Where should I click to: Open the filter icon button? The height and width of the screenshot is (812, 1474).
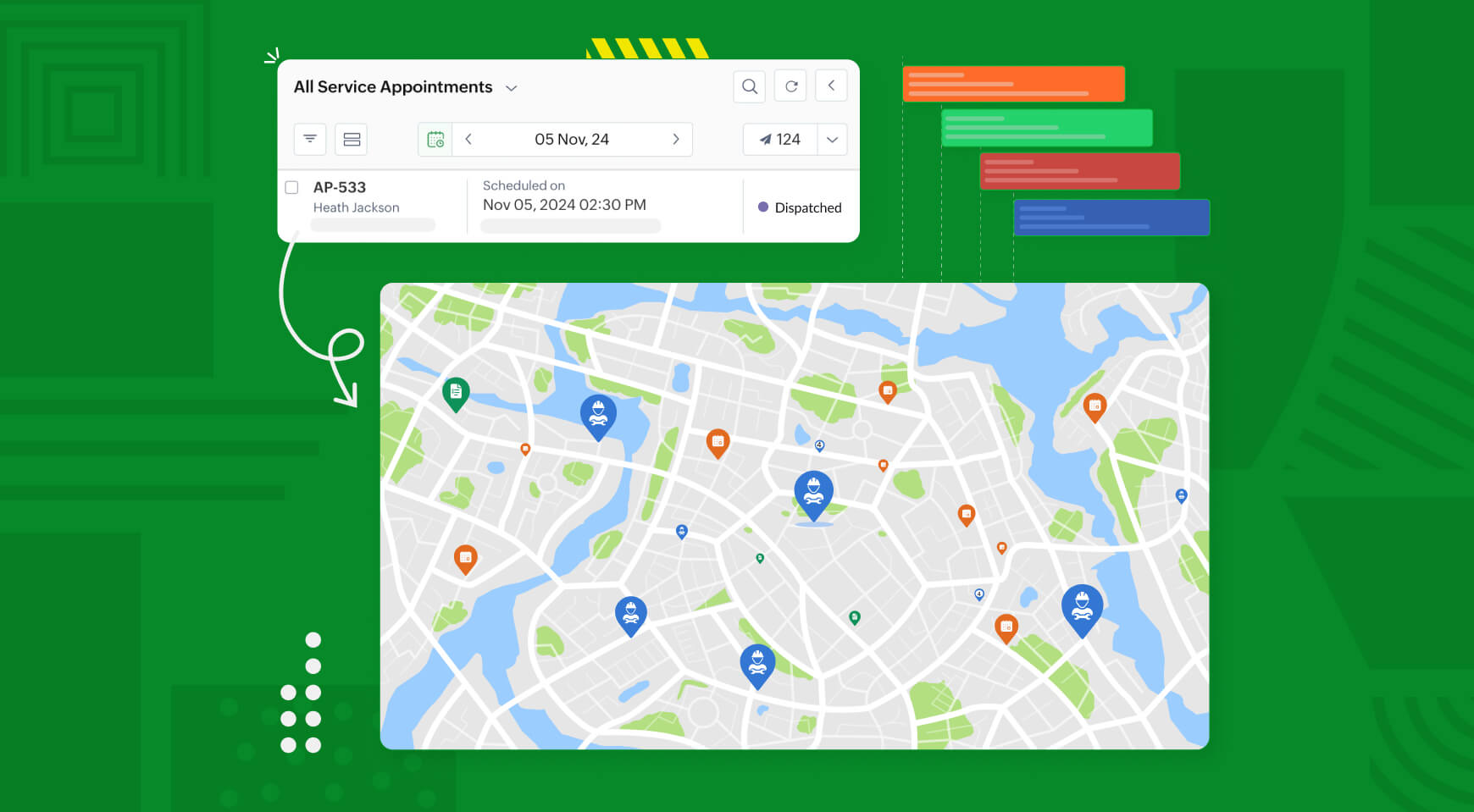[310, 139]
